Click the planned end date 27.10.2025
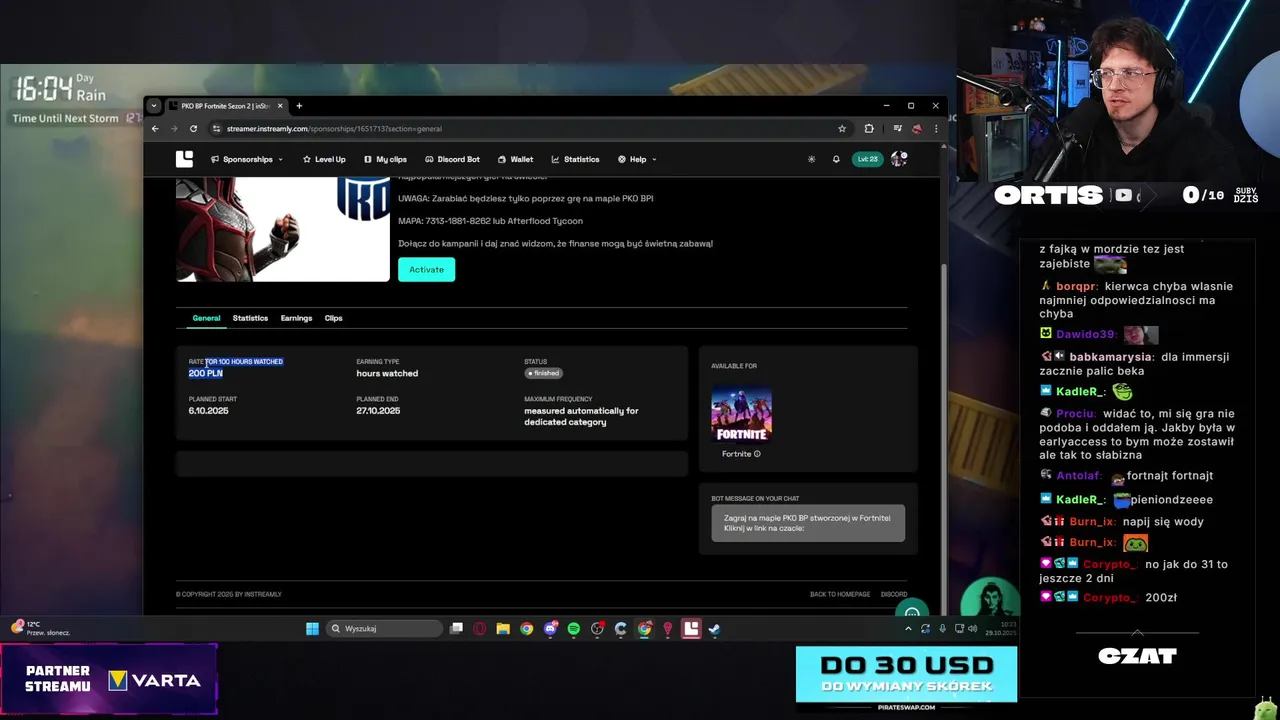 tap(378, 411)
